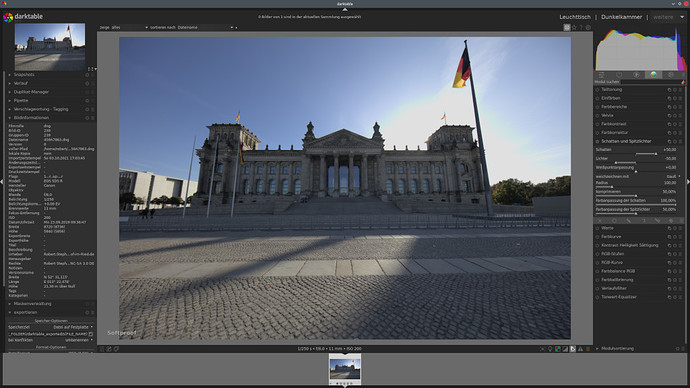Toggle the grid view icon in top bar
The width and height of the screenshot is (690, 388).
point(567,27)
